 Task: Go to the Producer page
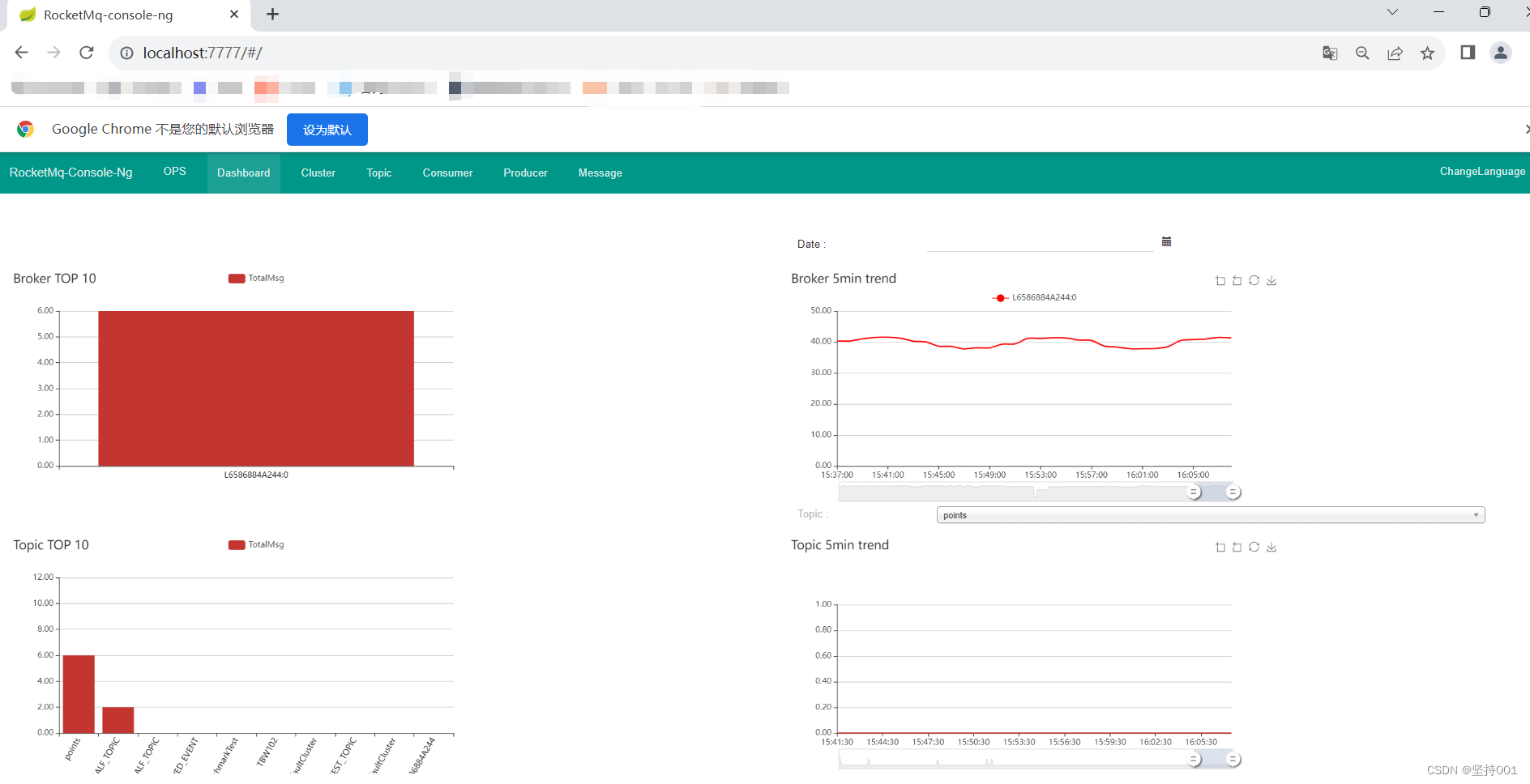click(x=525, y=173)
